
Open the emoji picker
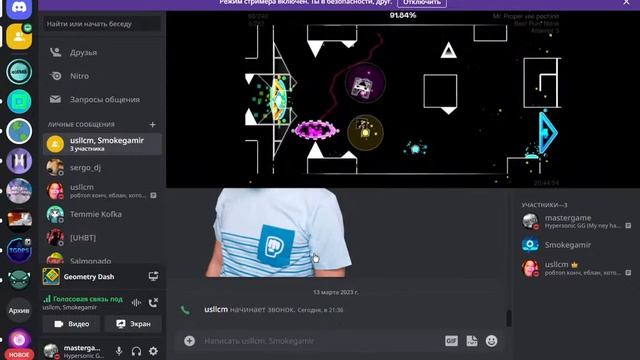click(x=491, y=341)
